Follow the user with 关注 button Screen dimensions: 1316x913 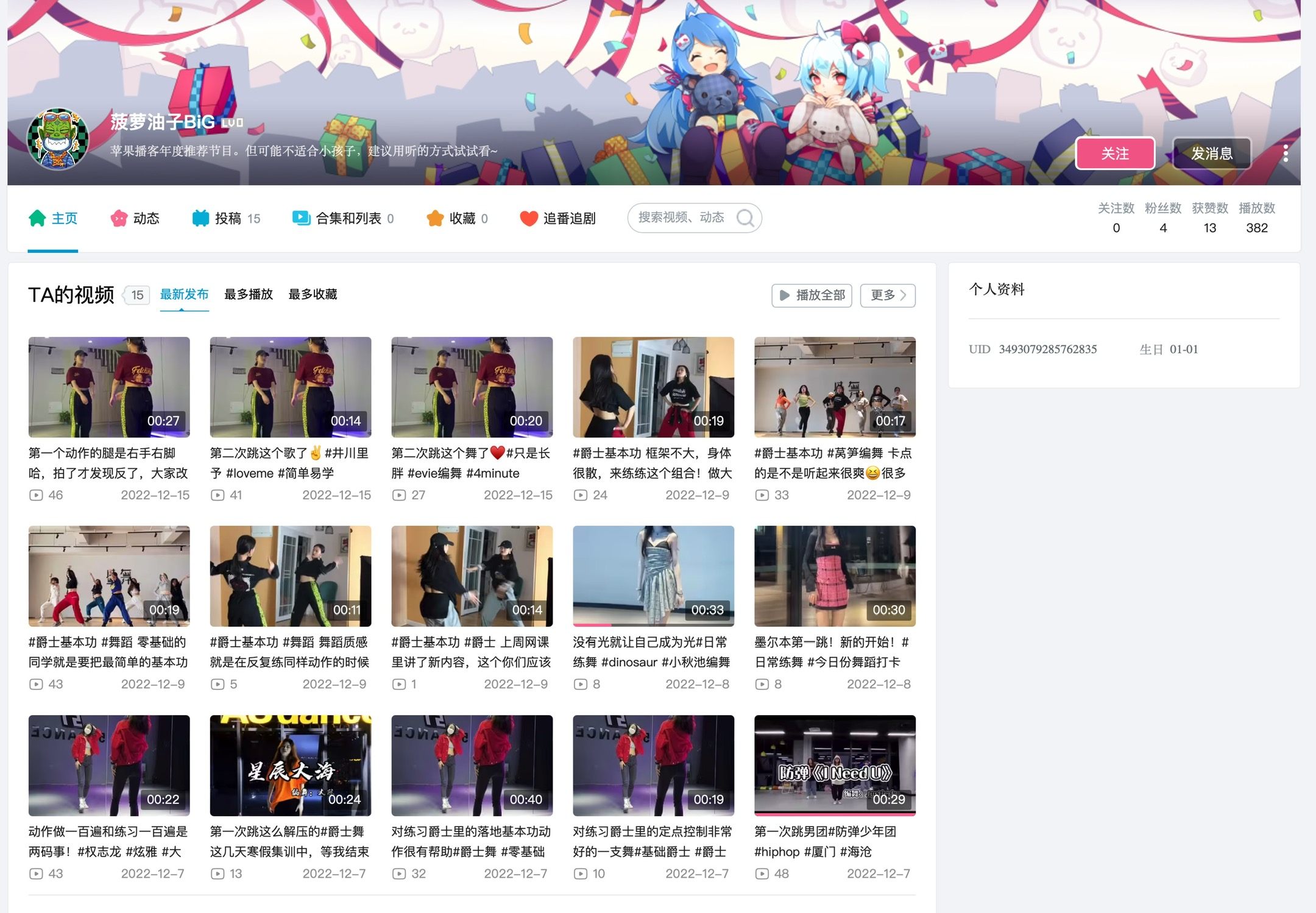(x=1115, y=153)
